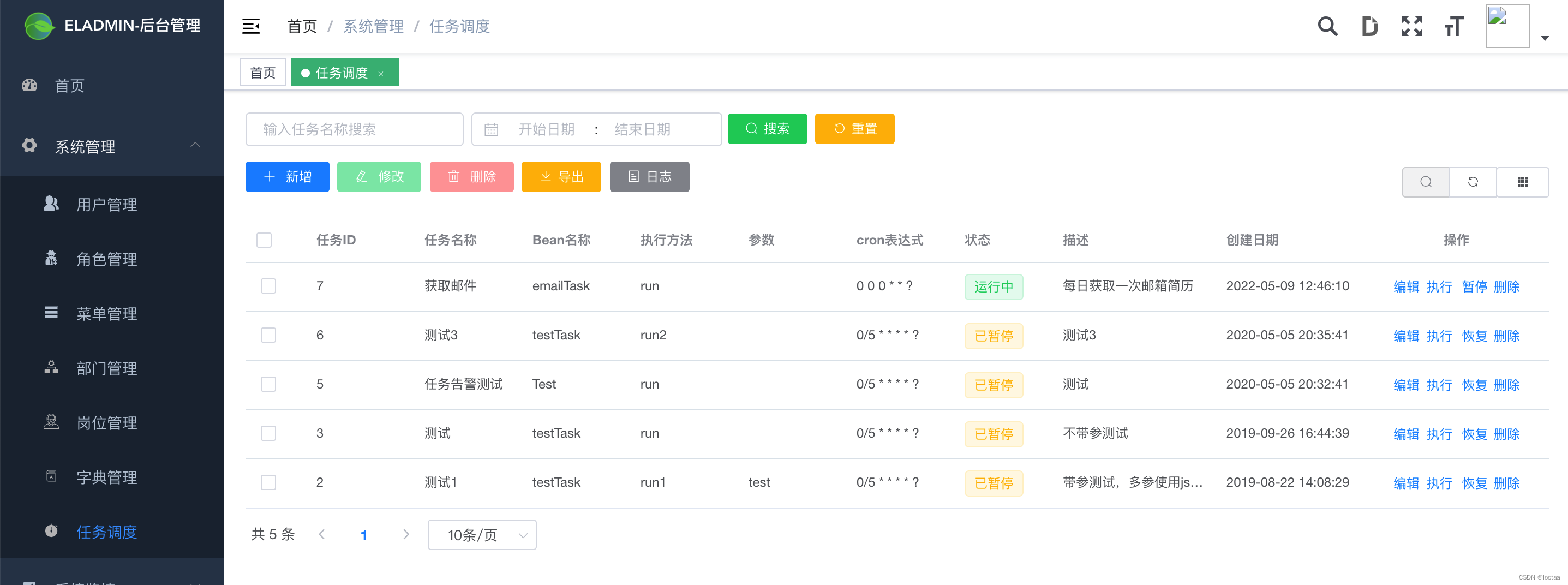Open the avatar dropdown caret
The height and width of the screenshot is (585, 1568).
(x=1544, y=38)
